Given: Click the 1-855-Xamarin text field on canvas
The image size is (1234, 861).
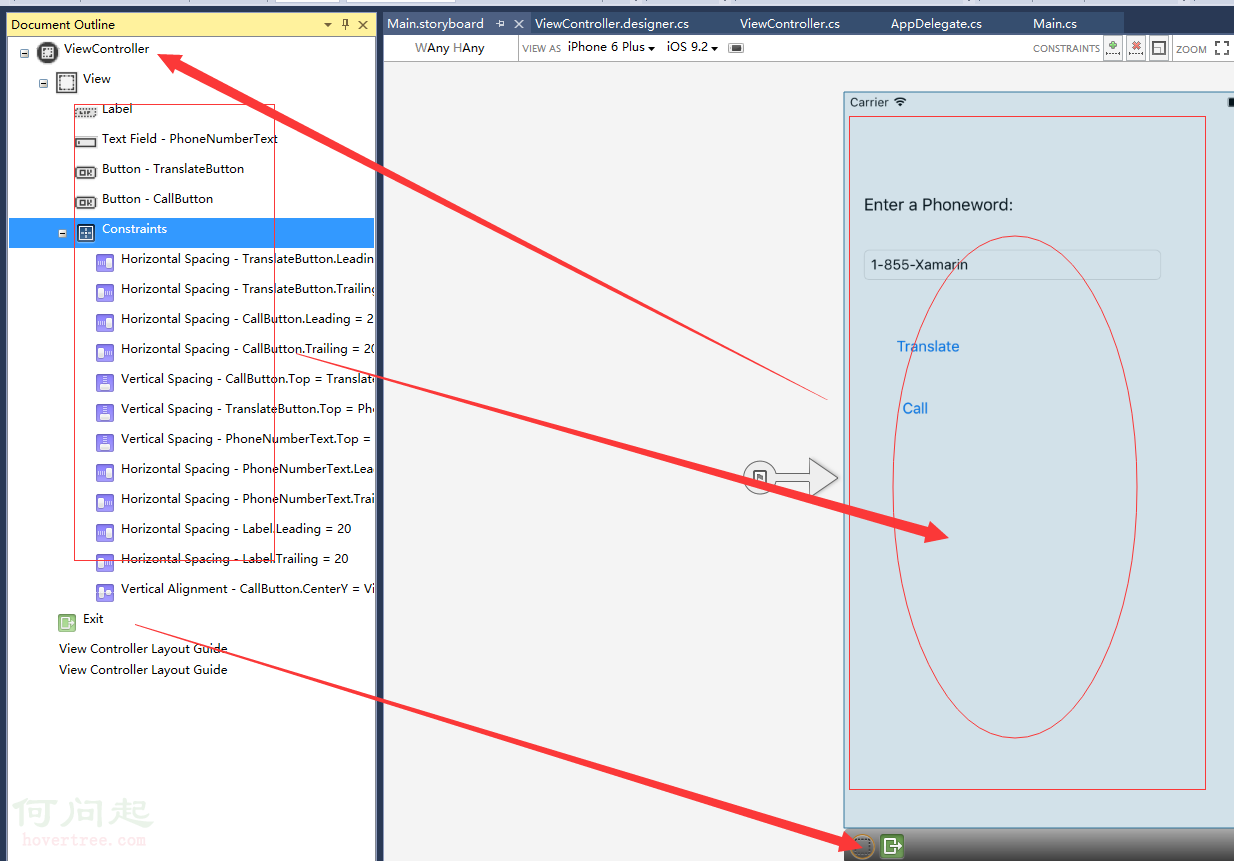Looking at the screenshot, I should [1012, 265].
